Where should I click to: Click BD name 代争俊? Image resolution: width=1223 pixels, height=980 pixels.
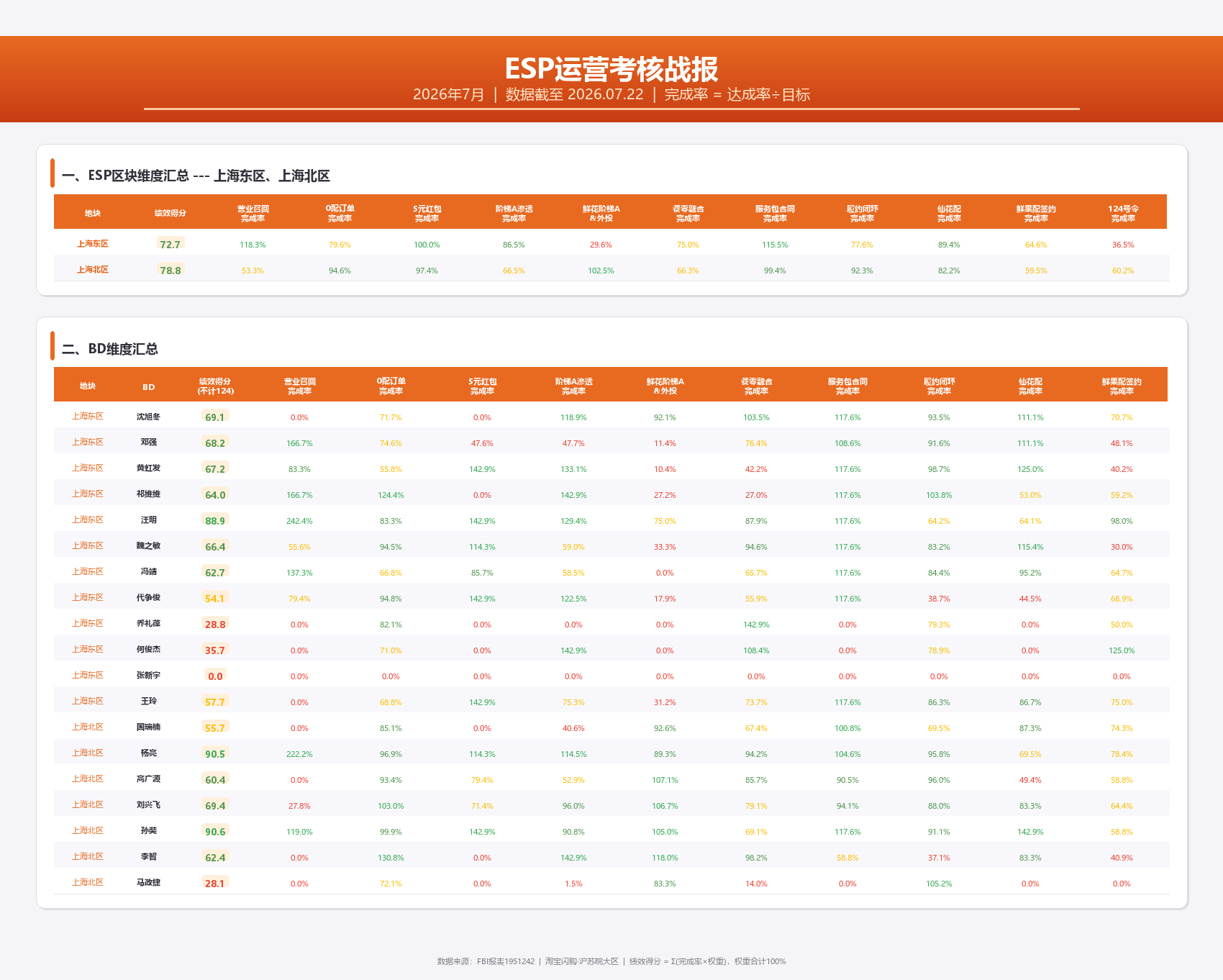click(x=149, y=598)
